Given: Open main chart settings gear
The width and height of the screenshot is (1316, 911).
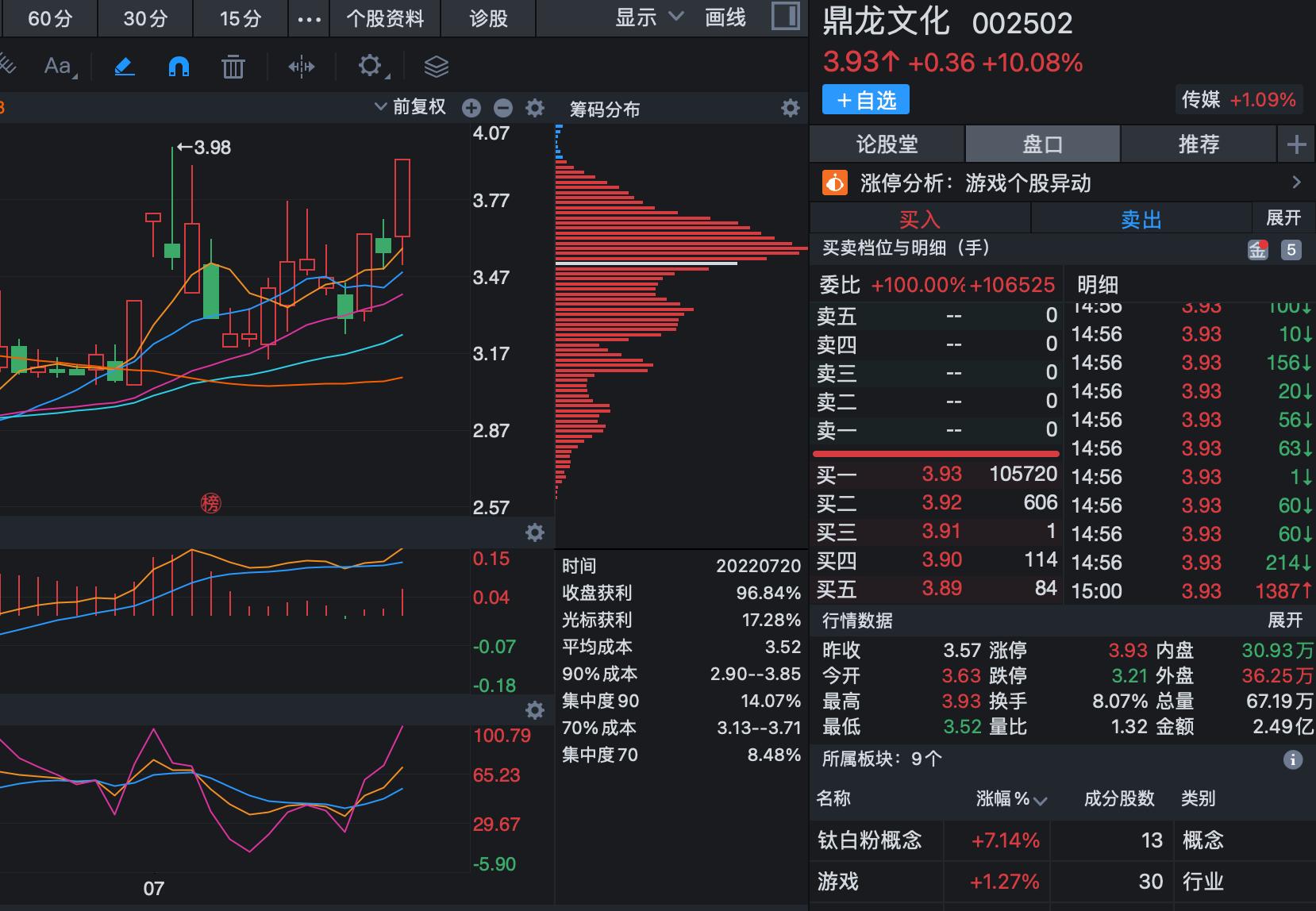Looking at the screenshot, I should point(535,108).
